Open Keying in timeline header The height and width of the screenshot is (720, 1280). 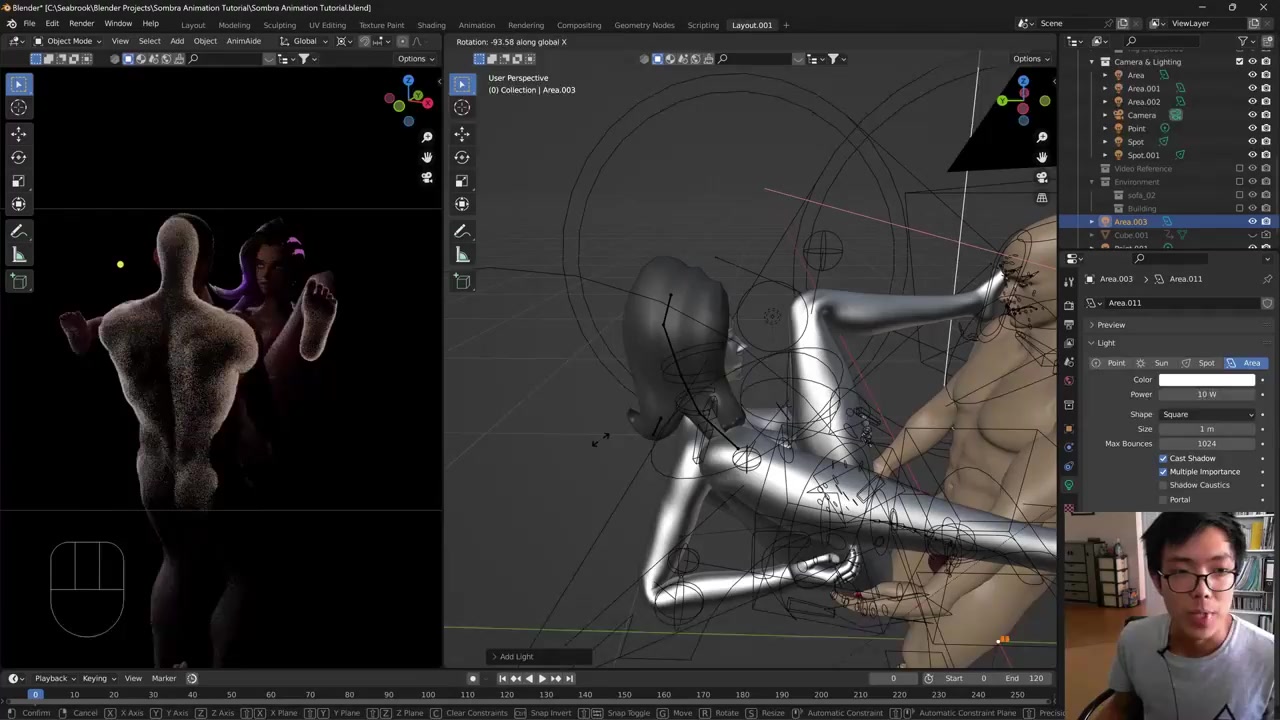[x=95, y=678]
